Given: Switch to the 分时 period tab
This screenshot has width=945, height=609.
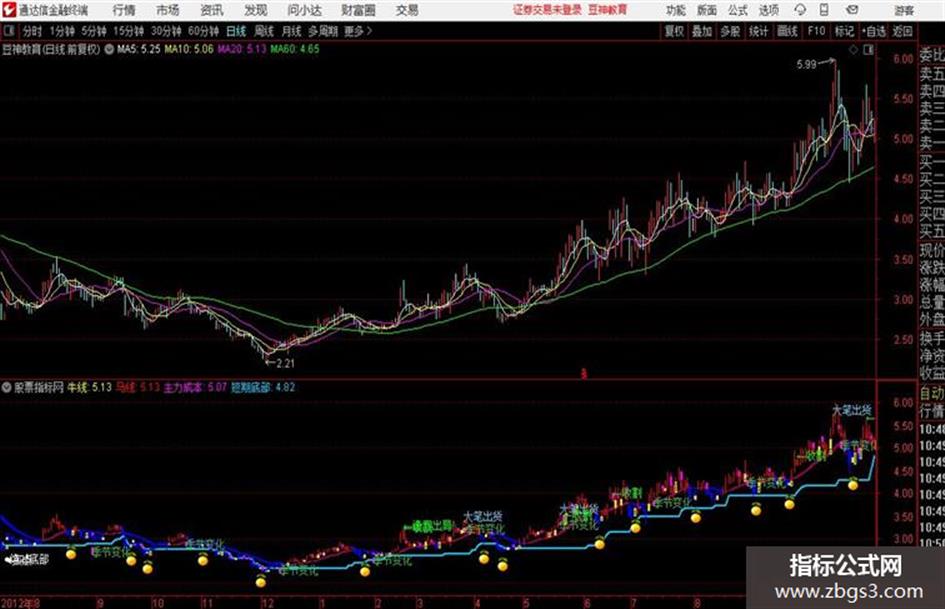Looking at the screenshot, I should [32, 31].
